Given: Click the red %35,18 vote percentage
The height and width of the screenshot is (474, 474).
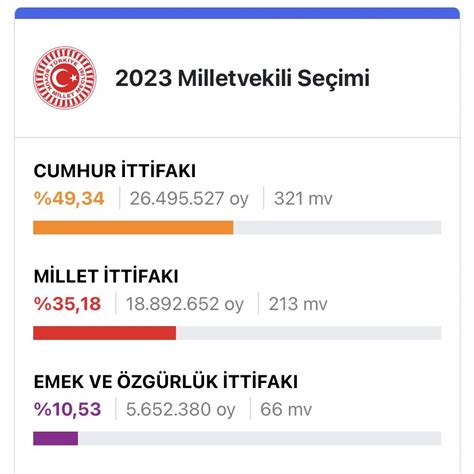Looking at the screenshot, I should point(67,304).
